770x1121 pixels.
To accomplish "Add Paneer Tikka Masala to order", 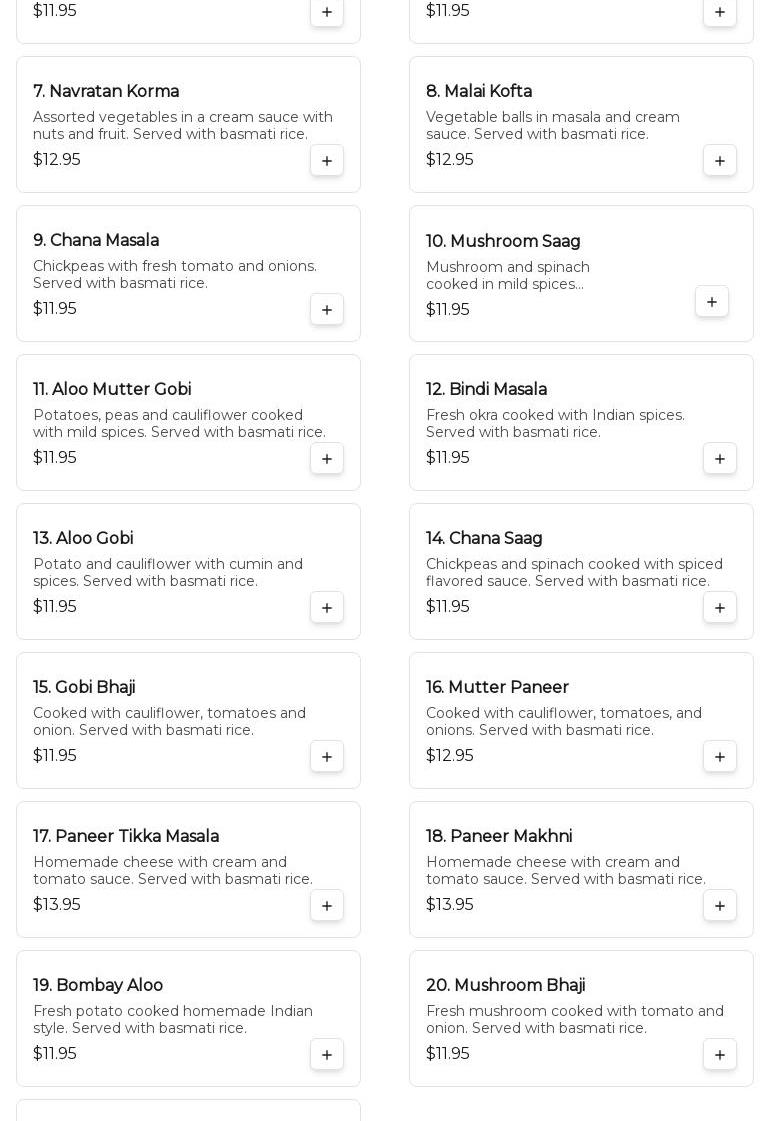I will pos(327,906).
